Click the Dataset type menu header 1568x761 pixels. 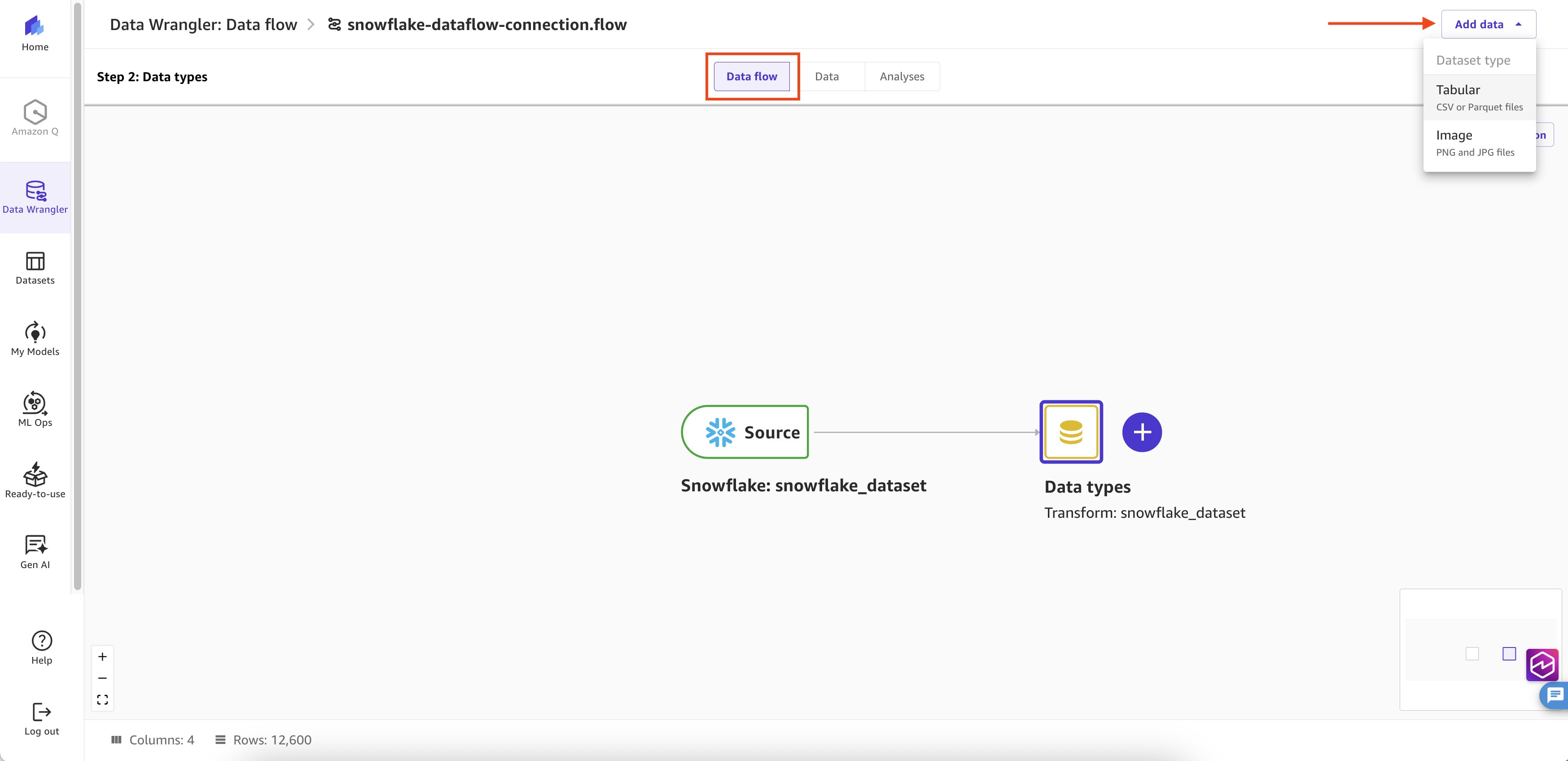pyautogui.click(x=1473, y=60)
